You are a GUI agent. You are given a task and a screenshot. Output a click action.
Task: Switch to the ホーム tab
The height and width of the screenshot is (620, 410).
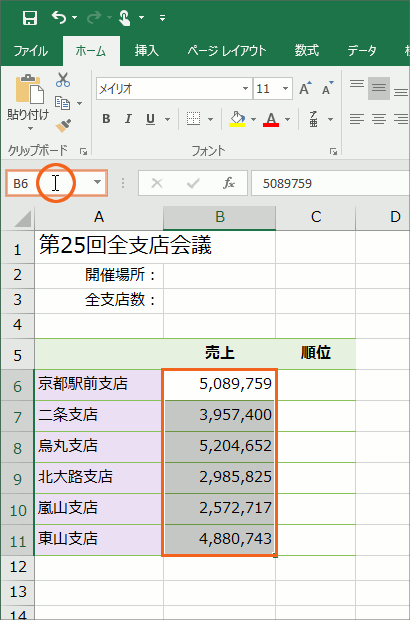click(91, 51)
